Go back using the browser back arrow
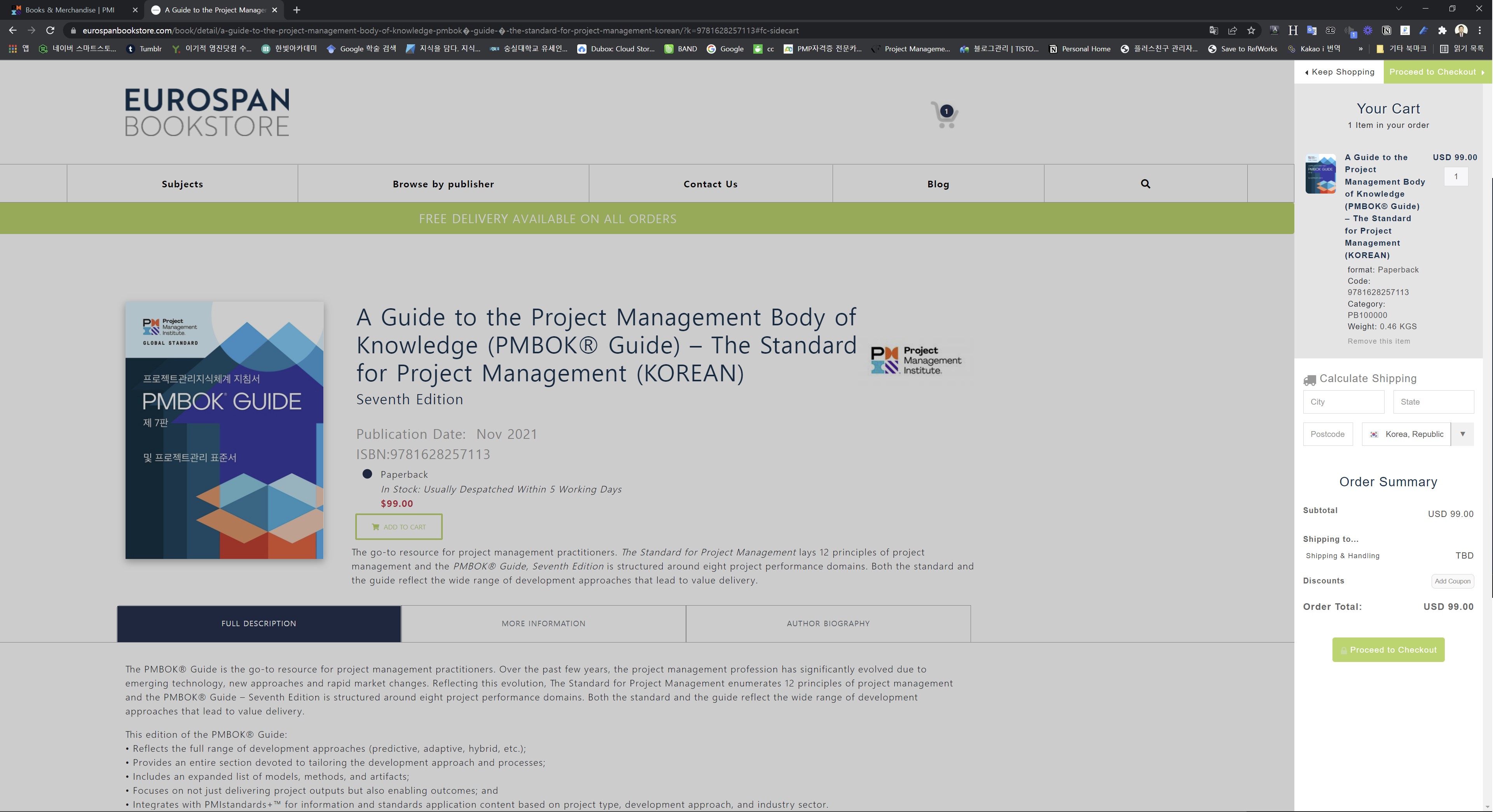This screenshot has width=1493, height=812. [13, 31]
